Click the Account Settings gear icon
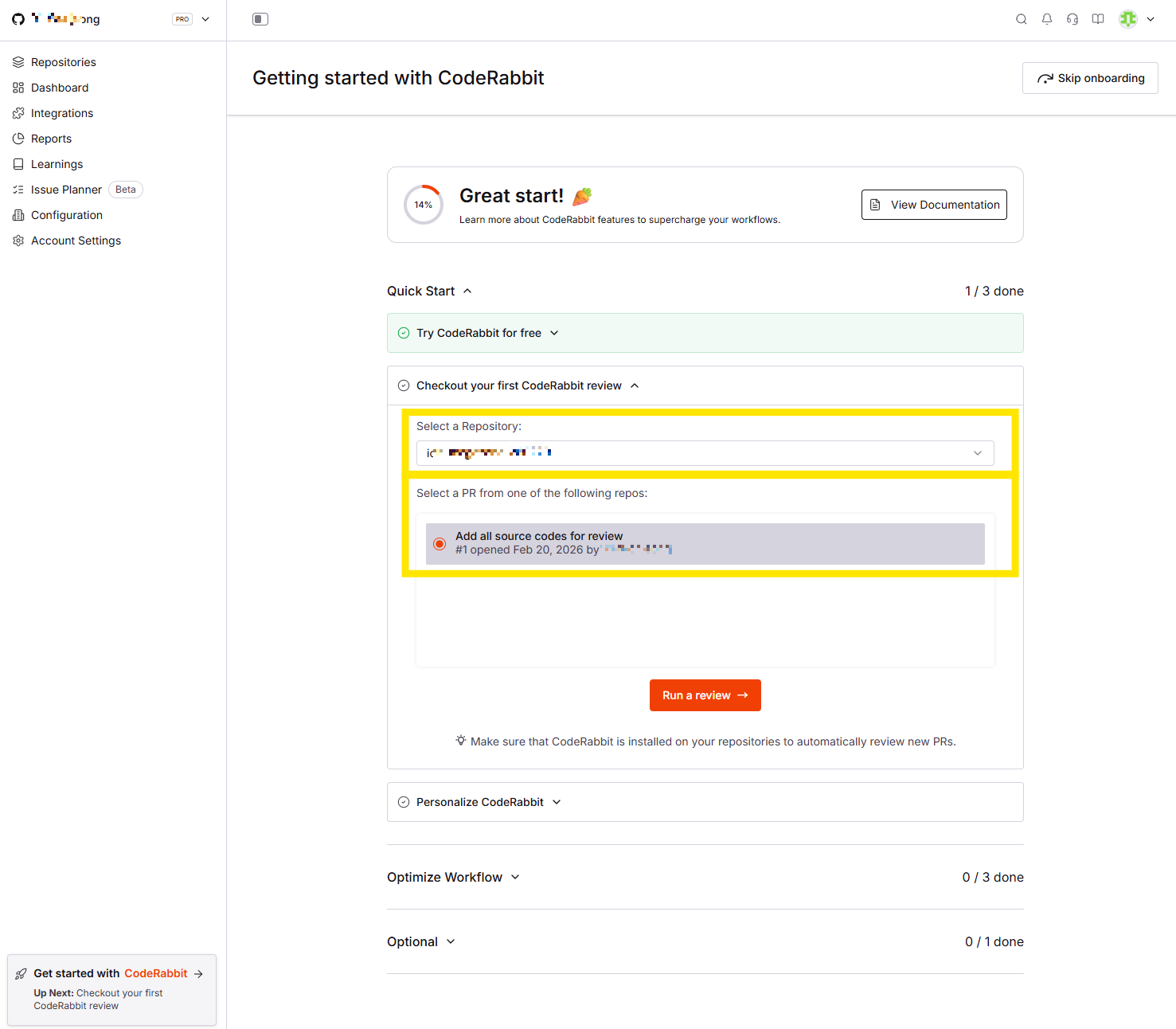Viewport: 1176px width, 1029px height. tap(18, 241)
